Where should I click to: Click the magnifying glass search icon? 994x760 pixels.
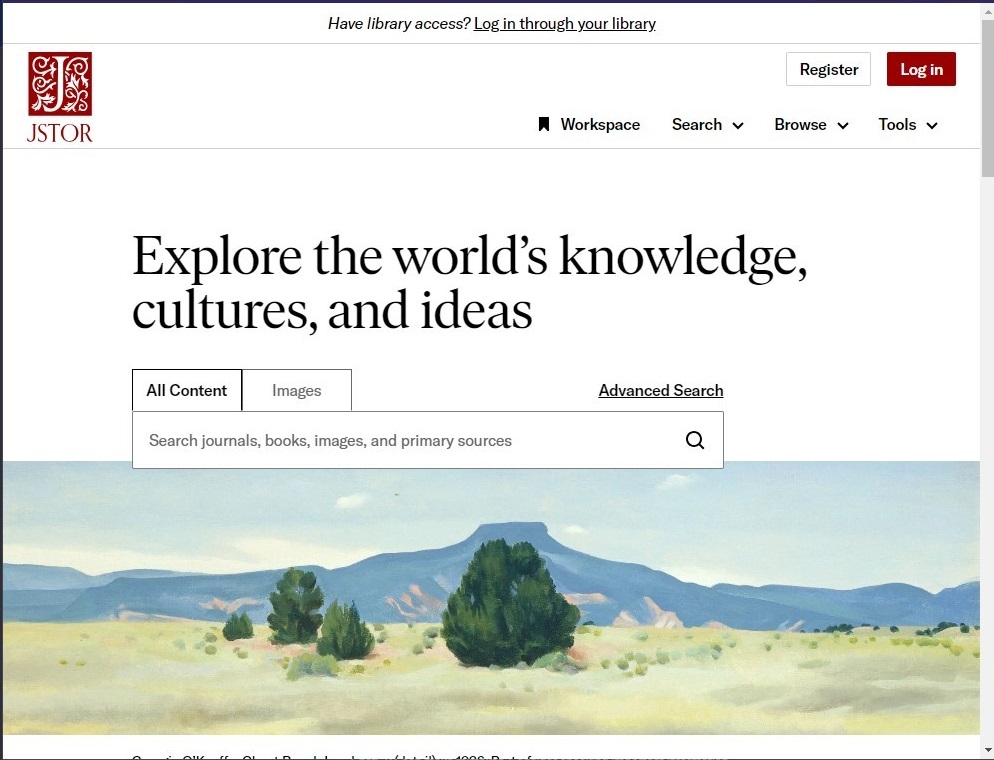click(695, 440)
